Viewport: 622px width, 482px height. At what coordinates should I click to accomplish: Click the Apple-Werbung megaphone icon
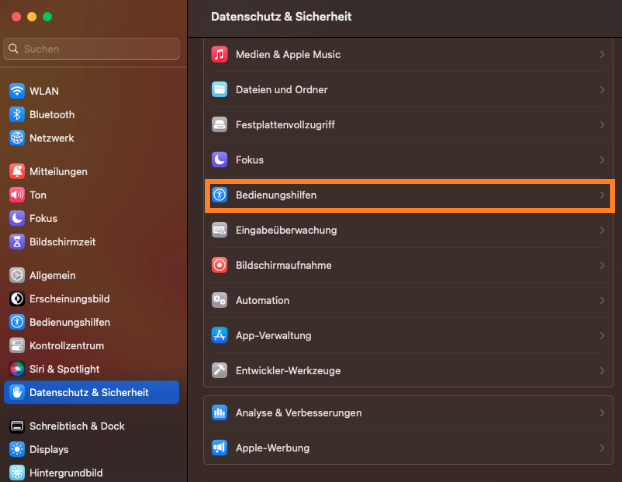coord(220,448)
